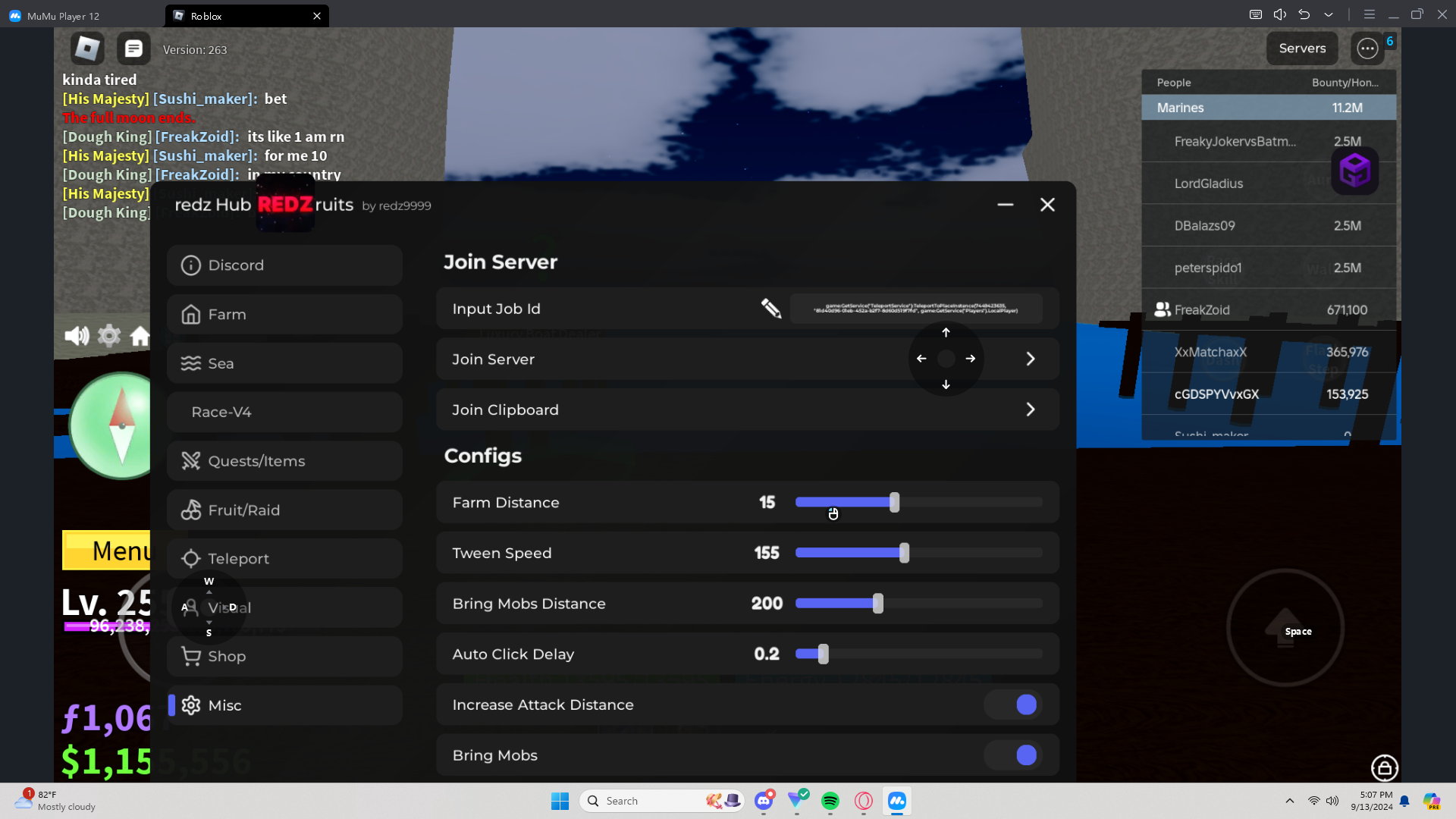The image size is (1456, 819).
Task: Switch to the Farm tab
Action: click(284, 314)
